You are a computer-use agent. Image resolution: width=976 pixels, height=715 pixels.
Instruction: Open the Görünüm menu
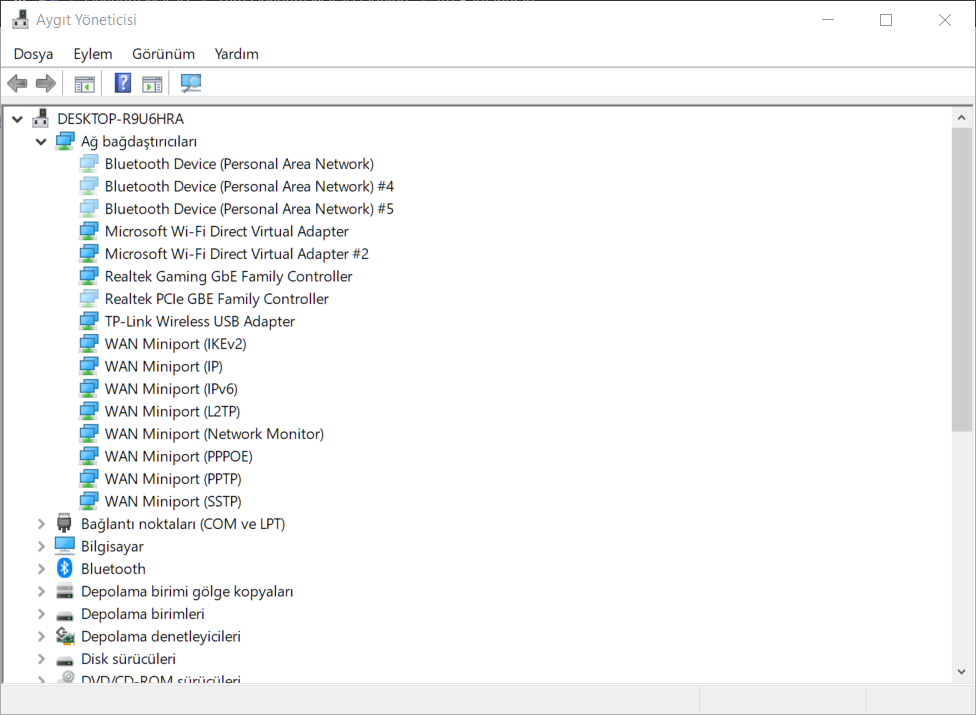pyautogui.click(x=163, y=54)
